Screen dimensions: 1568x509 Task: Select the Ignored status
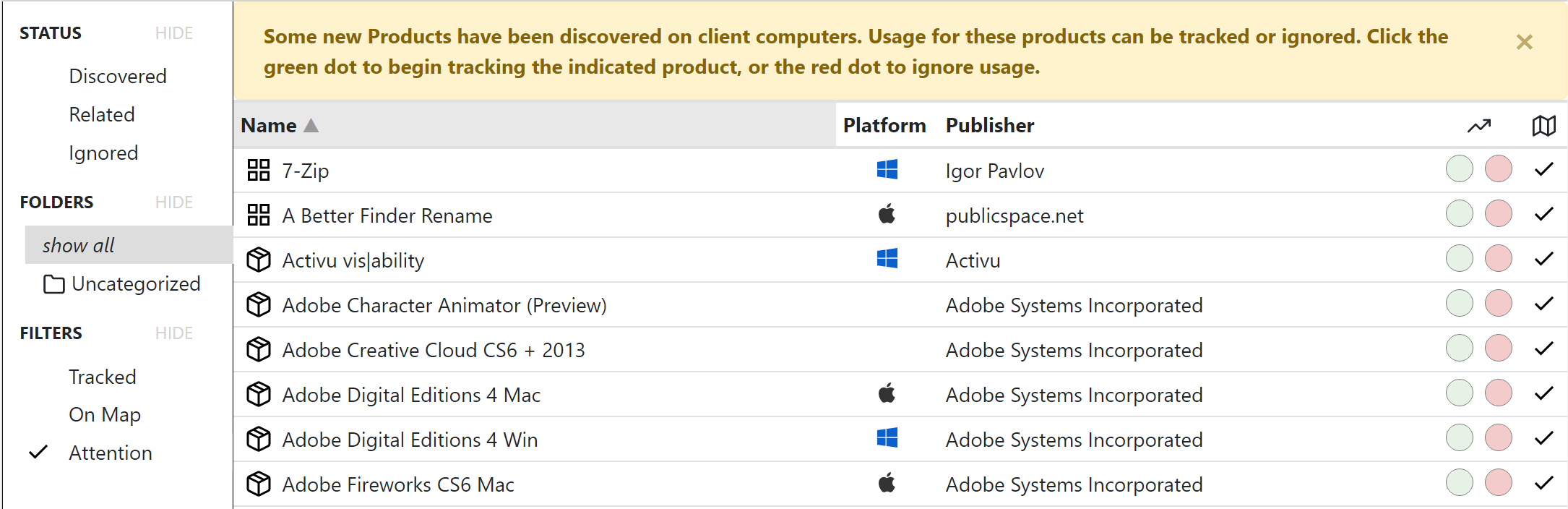pos(103,153)
